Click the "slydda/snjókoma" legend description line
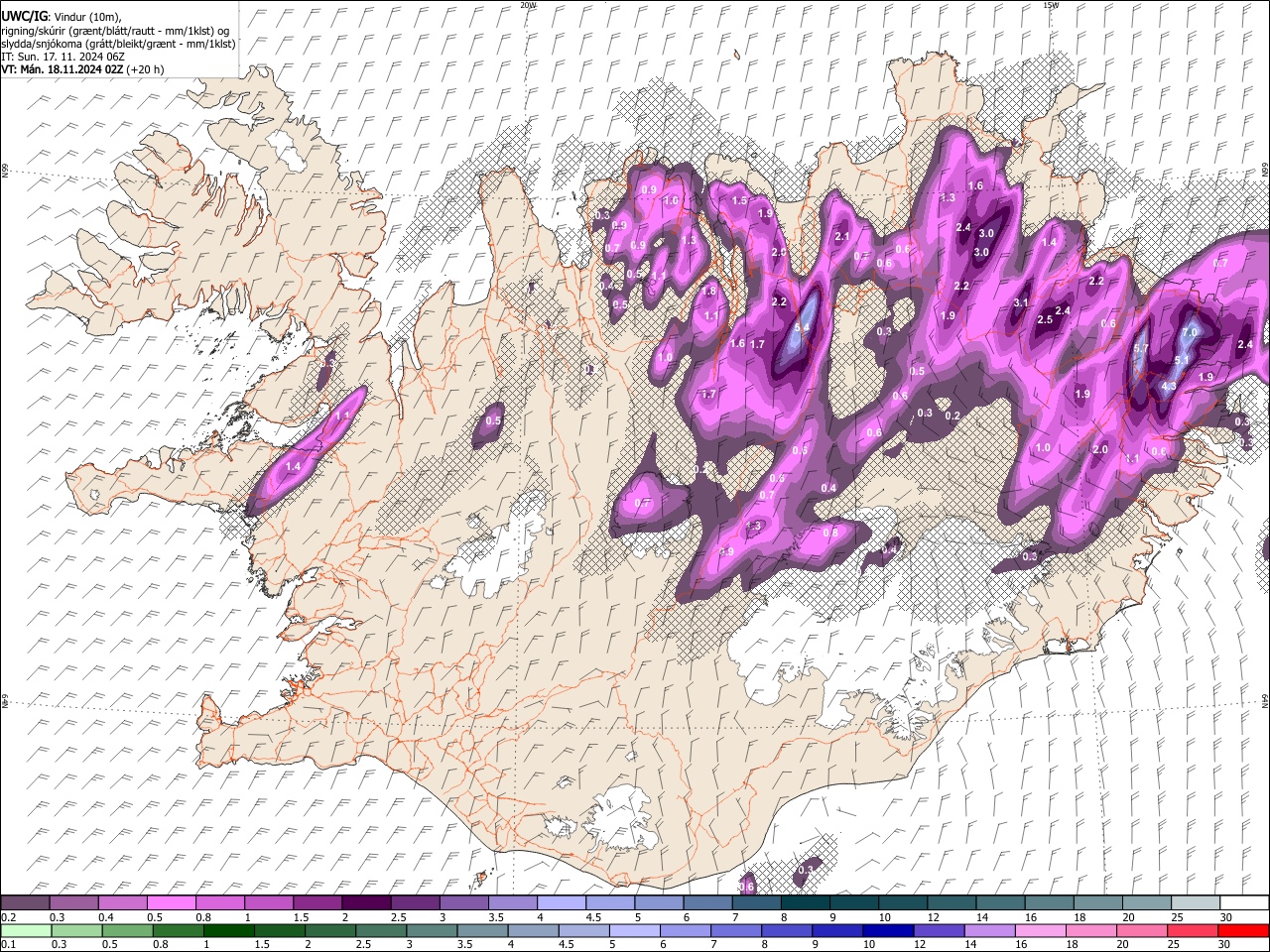This screenshot has width=1270, height=952. point(118,43)
